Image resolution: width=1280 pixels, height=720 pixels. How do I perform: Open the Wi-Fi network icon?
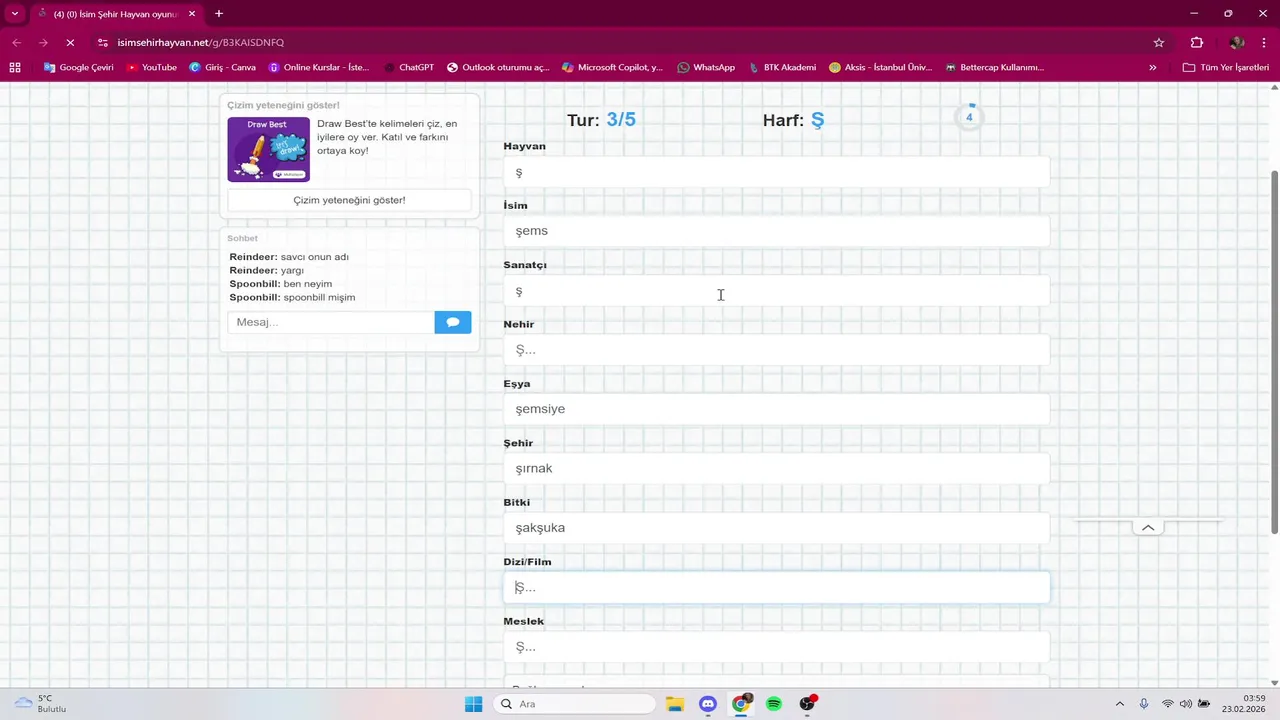[x=1167, y=704]
